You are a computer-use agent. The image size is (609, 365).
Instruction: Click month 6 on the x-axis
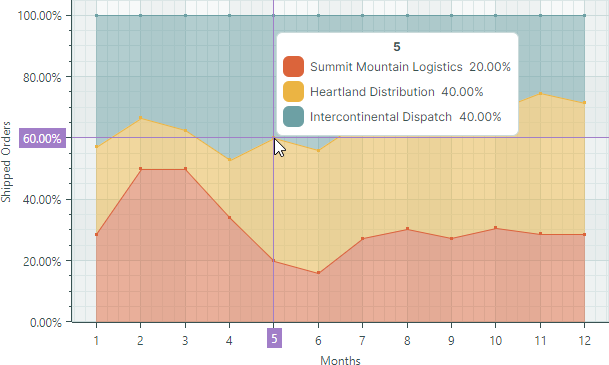tap(318, 341)
